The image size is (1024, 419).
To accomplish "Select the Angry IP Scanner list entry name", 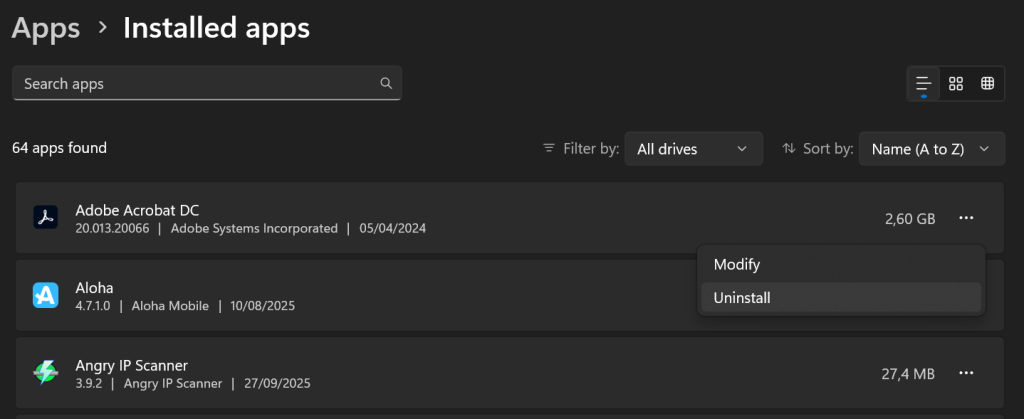I will [131, 365].
